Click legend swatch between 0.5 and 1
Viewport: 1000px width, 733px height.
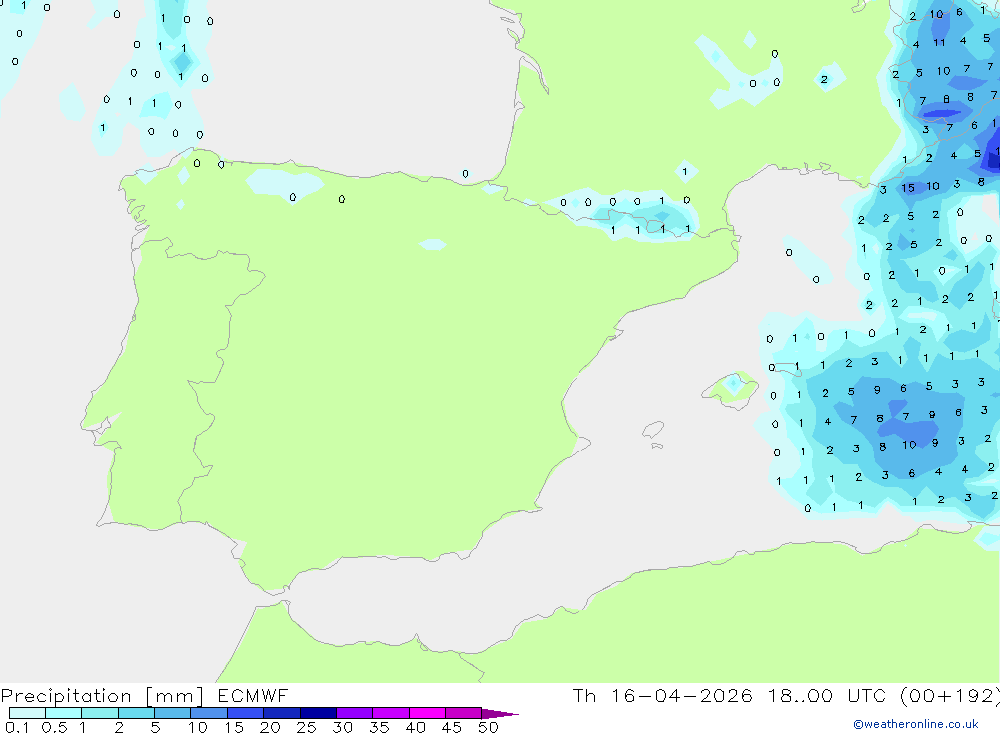click(64, 713)
